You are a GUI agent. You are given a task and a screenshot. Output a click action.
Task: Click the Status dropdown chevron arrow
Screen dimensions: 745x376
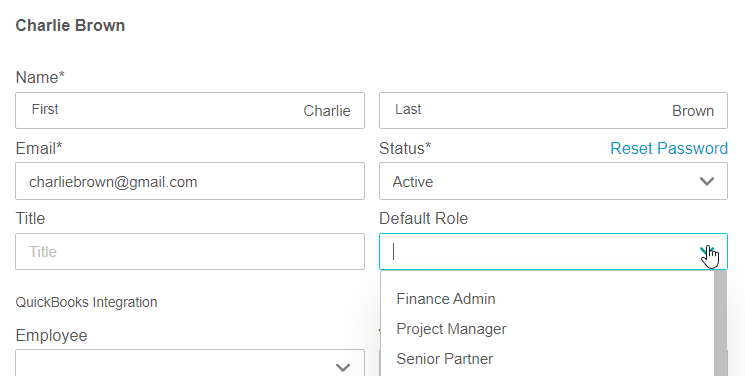[707, 182]
